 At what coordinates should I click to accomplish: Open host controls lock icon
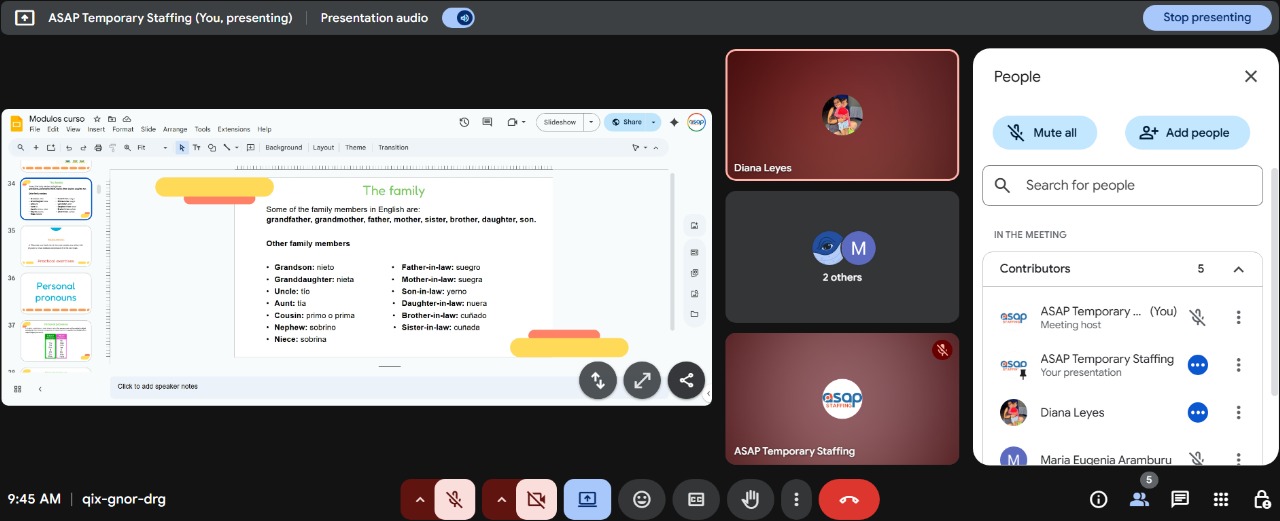1262,499
